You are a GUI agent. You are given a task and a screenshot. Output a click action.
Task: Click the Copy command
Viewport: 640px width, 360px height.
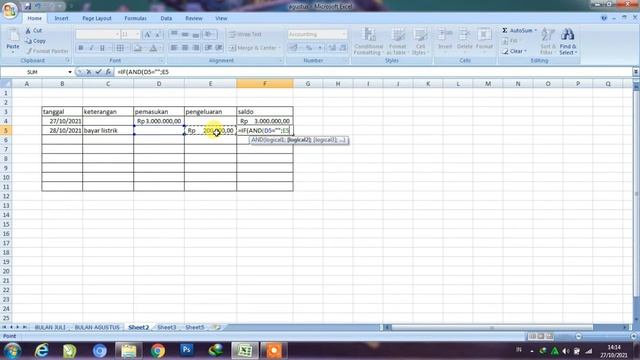36,41
